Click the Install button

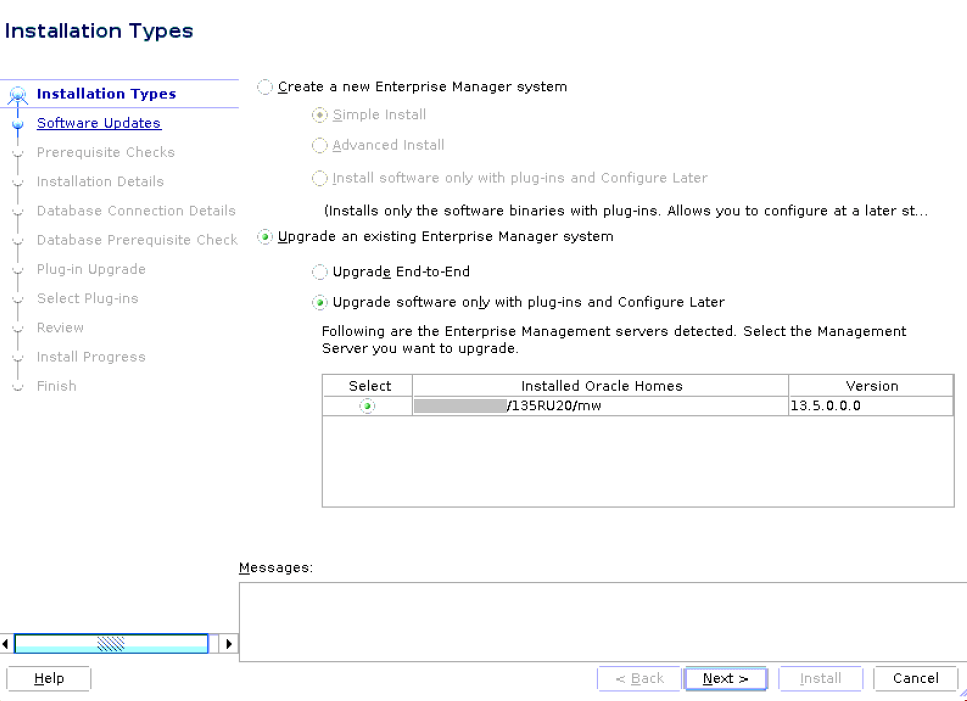820,678
